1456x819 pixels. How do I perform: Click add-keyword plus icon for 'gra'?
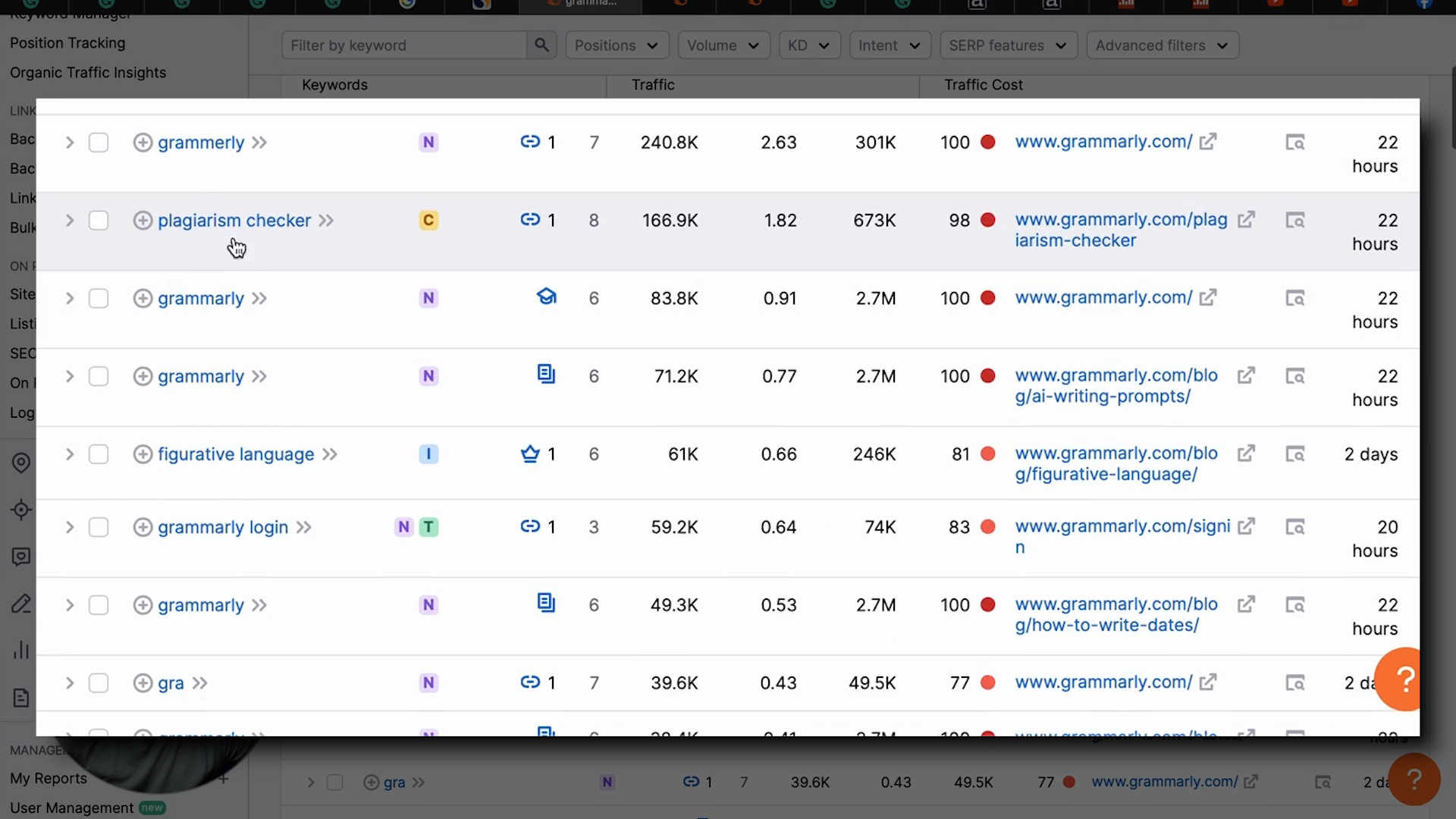click(143, 683)
